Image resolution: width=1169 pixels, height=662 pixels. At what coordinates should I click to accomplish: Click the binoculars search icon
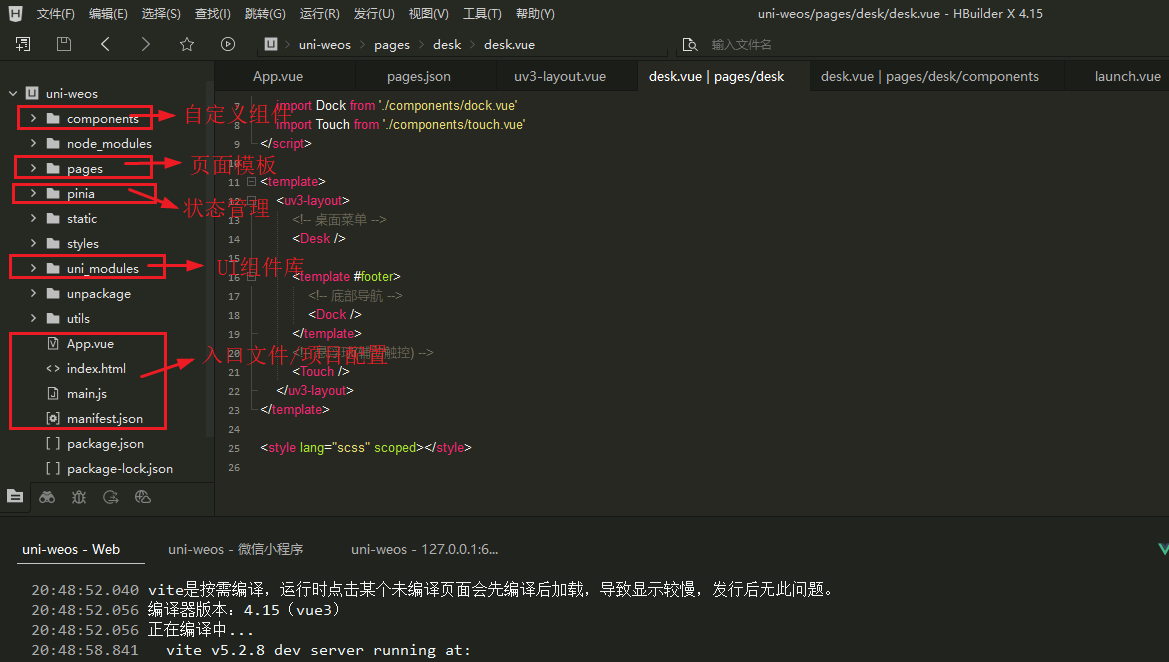[47, 497]
